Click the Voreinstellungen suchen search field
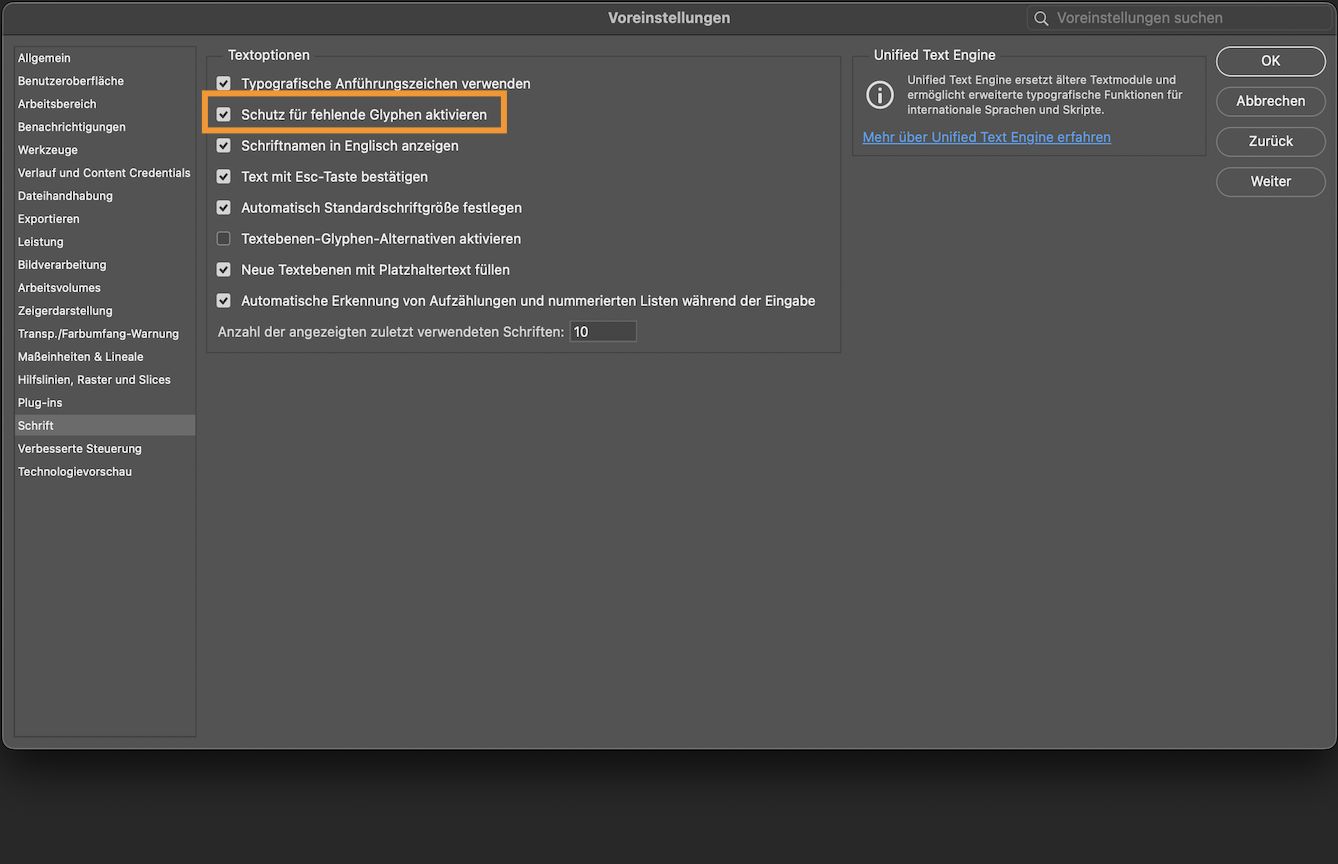 [1179, 18]
